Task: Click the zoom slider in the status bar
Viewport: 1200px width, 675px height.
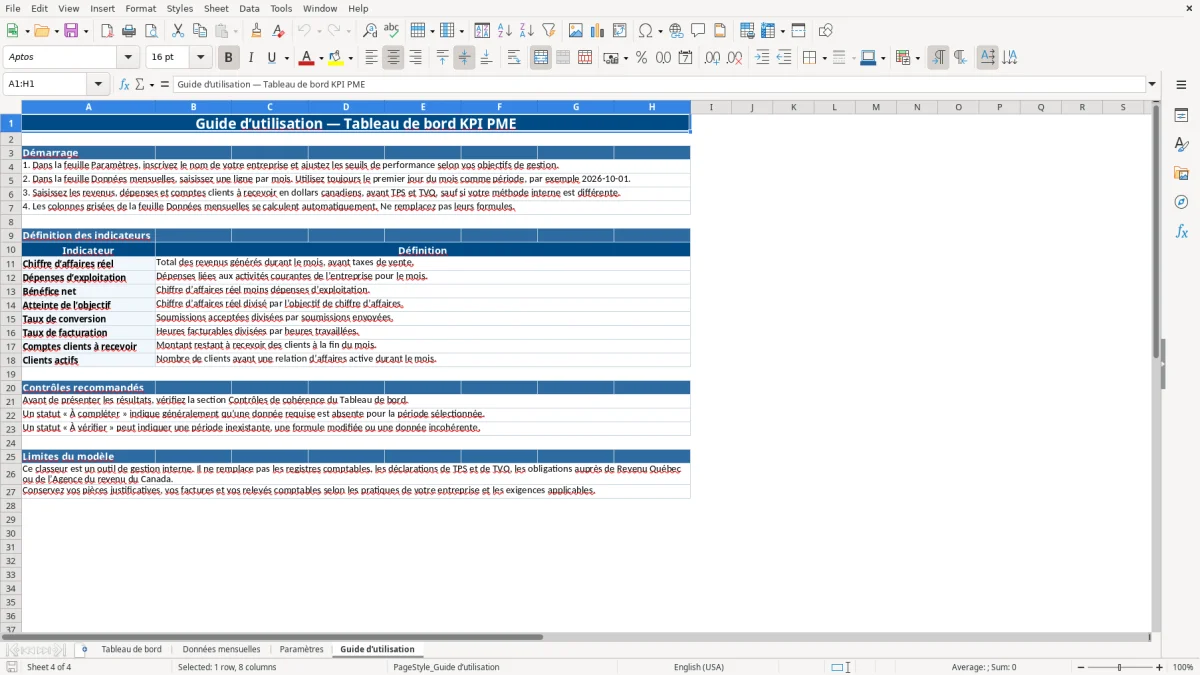Action: (1119, 667)
